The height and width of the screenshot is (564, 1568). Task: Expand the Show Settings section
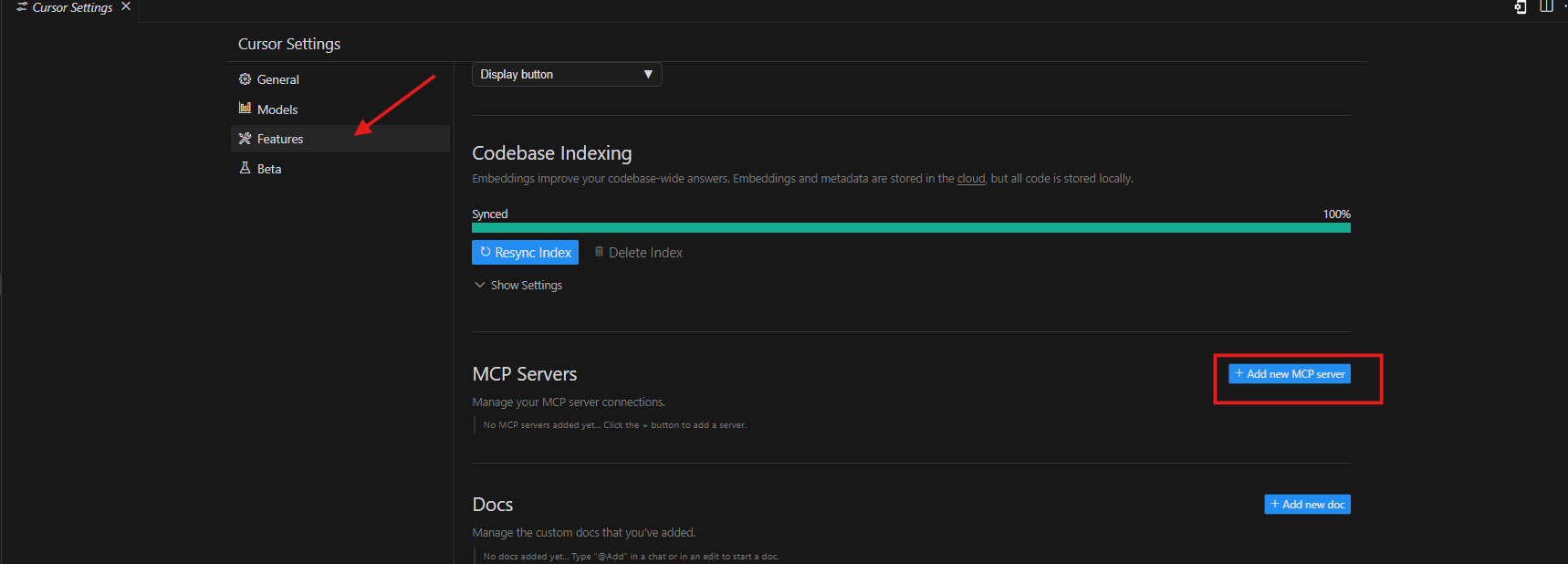click(x=518, y=286)
